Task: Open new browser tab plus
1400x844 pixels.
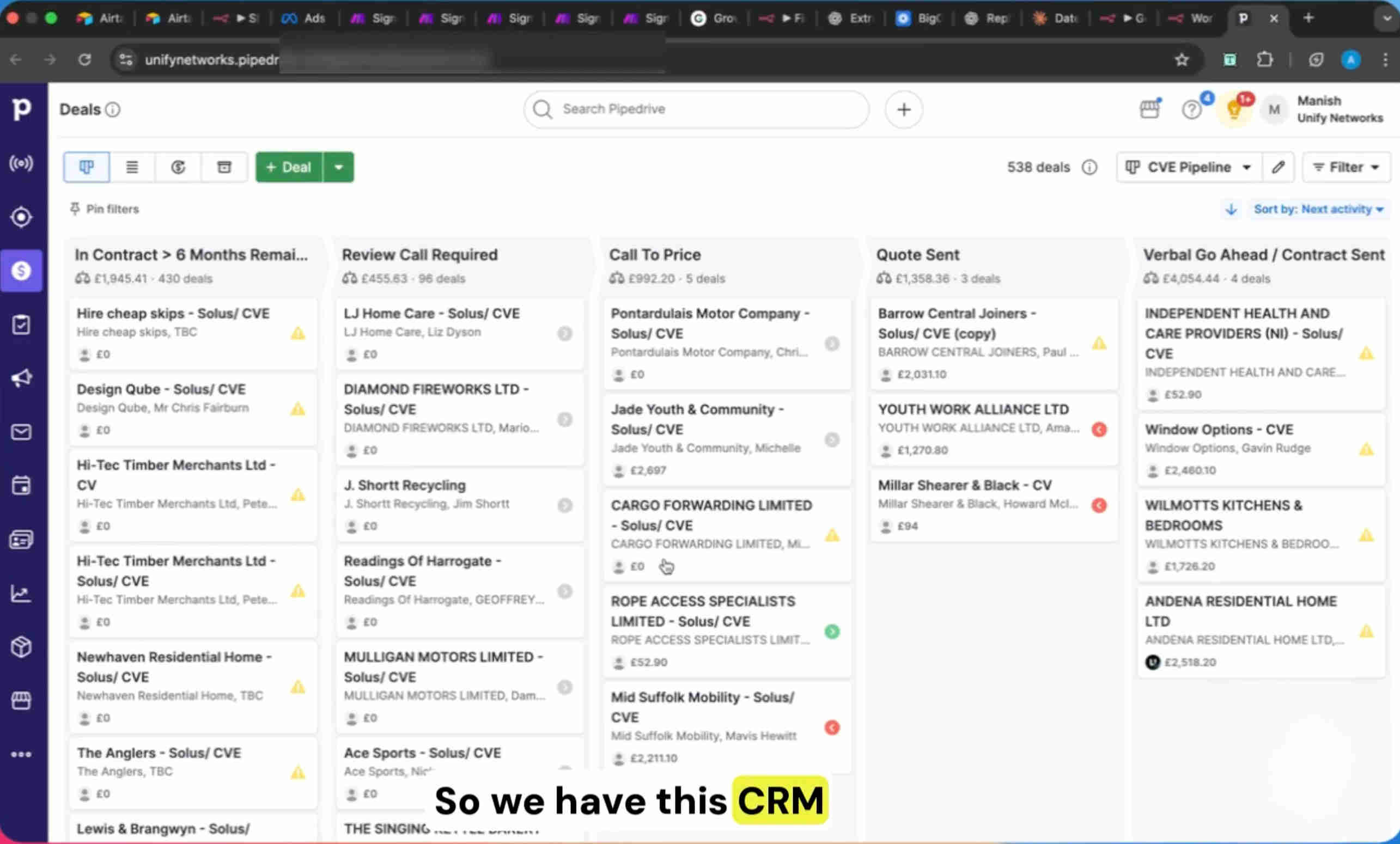Action: (x=1308, y=18)
